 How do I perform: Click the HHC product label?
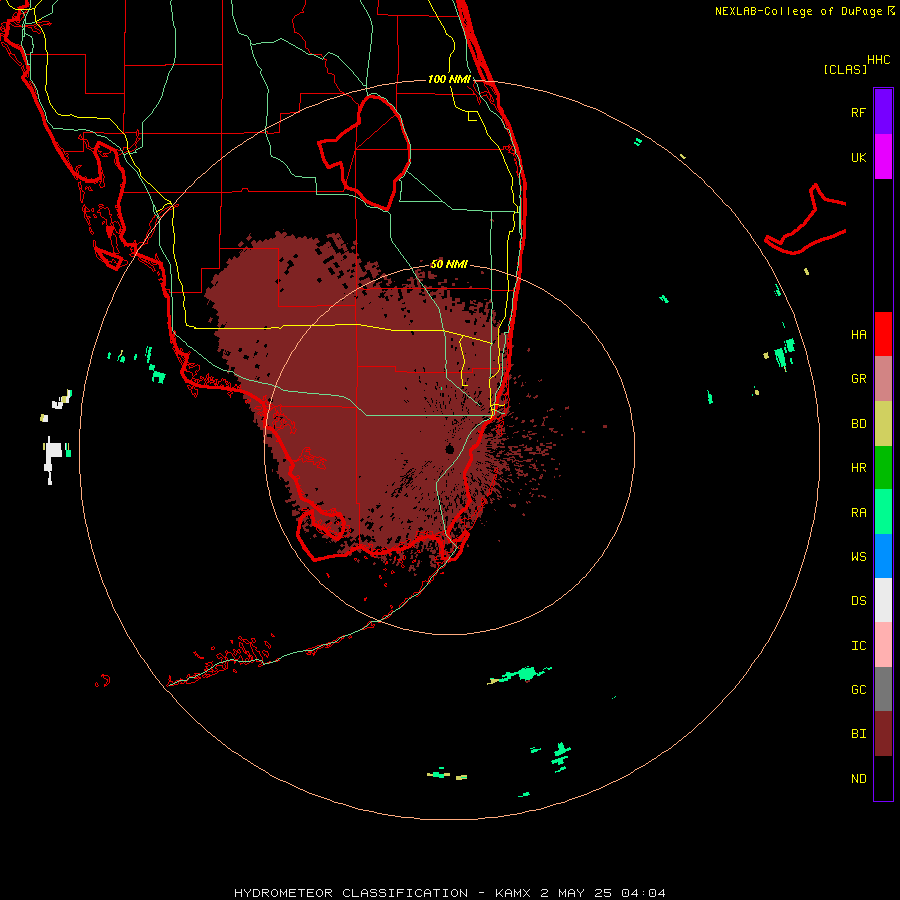pos(879,60)
